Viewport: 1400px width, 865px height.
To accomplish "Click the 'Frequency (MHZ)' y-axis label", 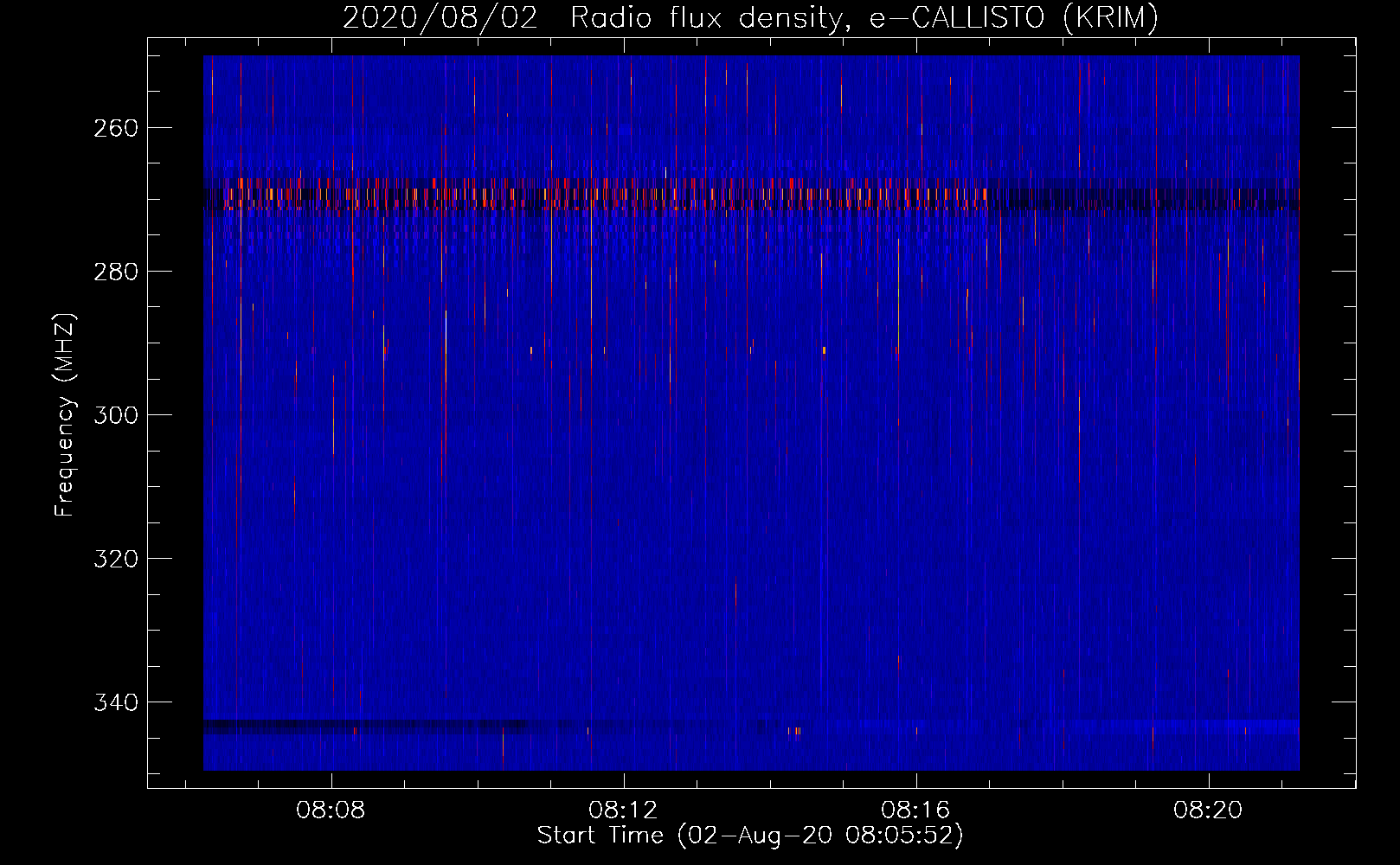I will pyautogui.click(x=65, y=415).
